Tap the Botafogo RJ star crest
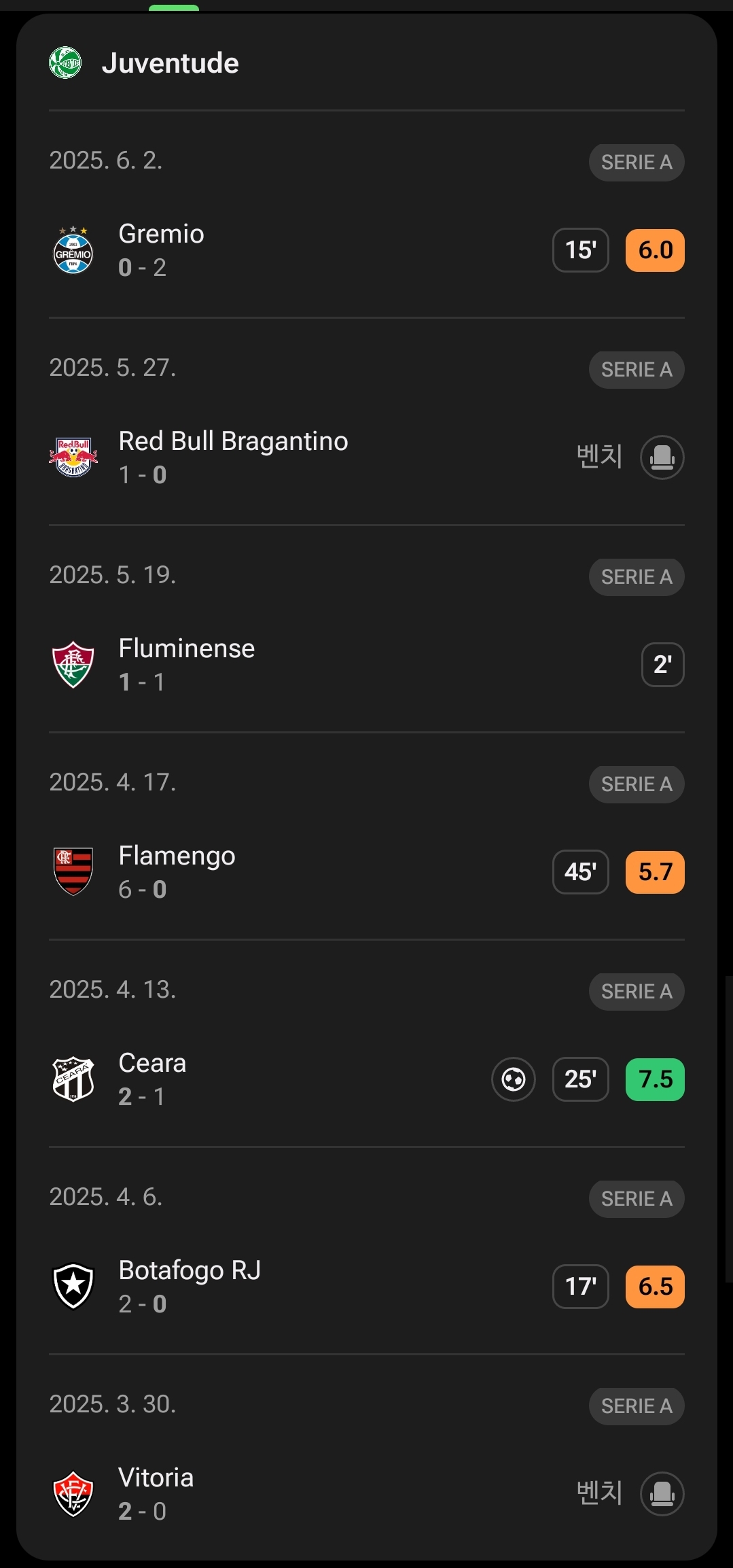The image size is (733, 1568). [73, 1287]
